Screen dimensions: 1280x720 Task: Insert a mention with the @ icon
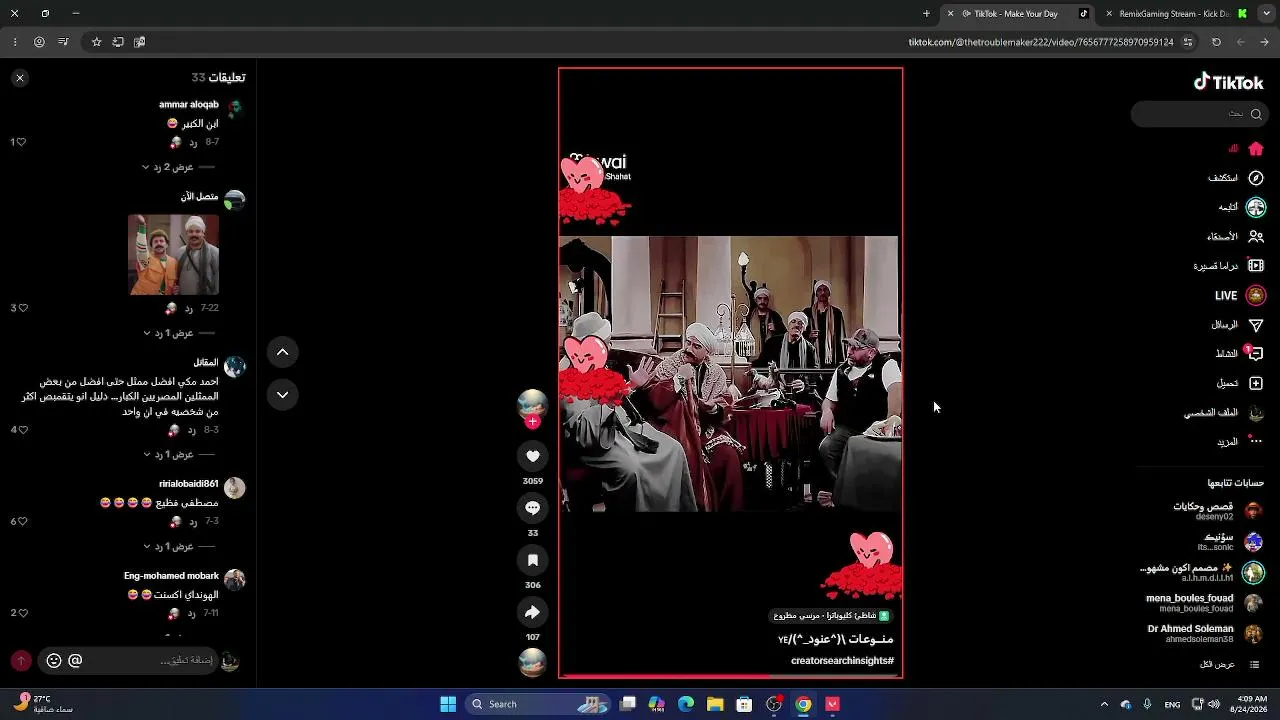pyautogui.click(x=75, y=660)
